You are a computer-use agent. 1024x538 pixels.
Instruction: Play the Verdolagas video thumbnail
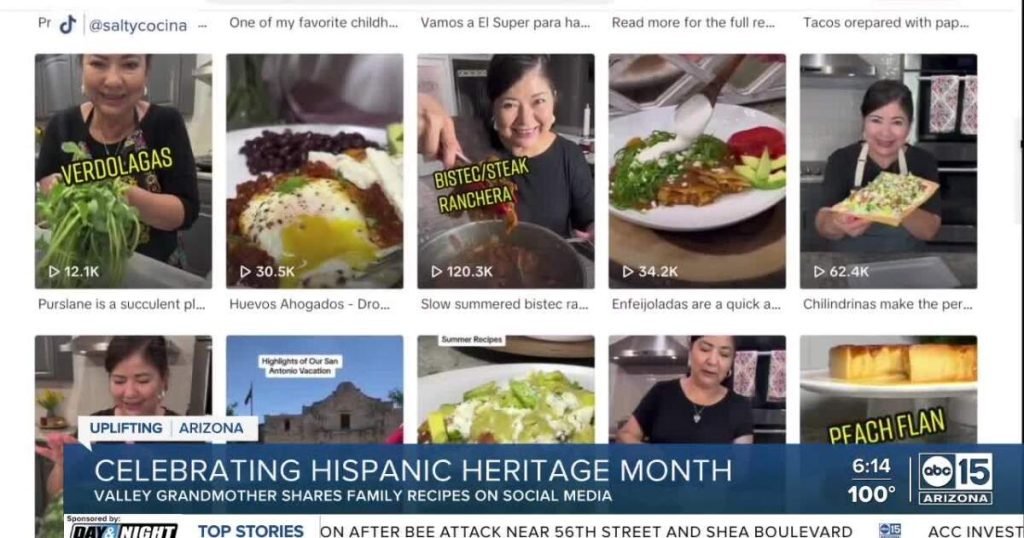pyautogui.click(x=123, y=171)
